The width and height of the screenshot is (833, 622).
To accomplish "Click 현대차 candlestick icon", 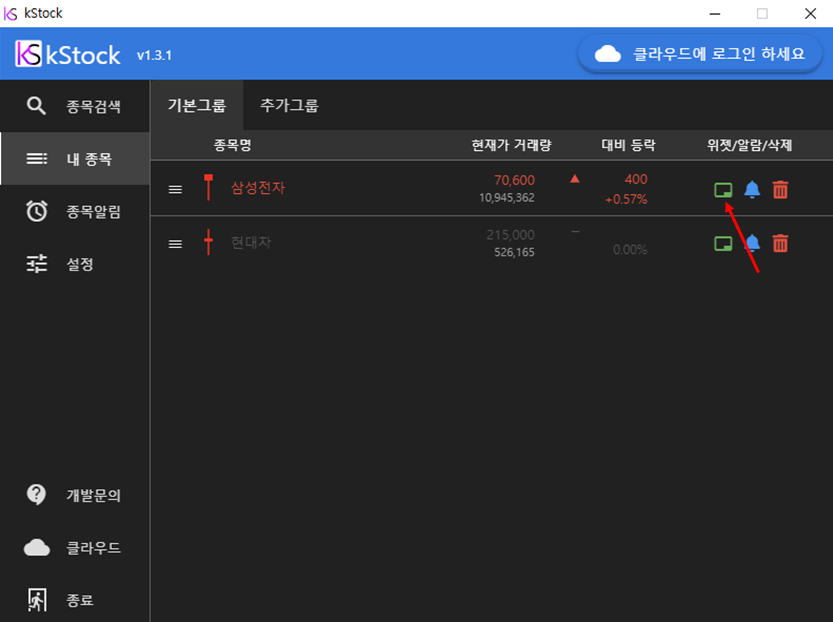I will [x=208, y=242].
